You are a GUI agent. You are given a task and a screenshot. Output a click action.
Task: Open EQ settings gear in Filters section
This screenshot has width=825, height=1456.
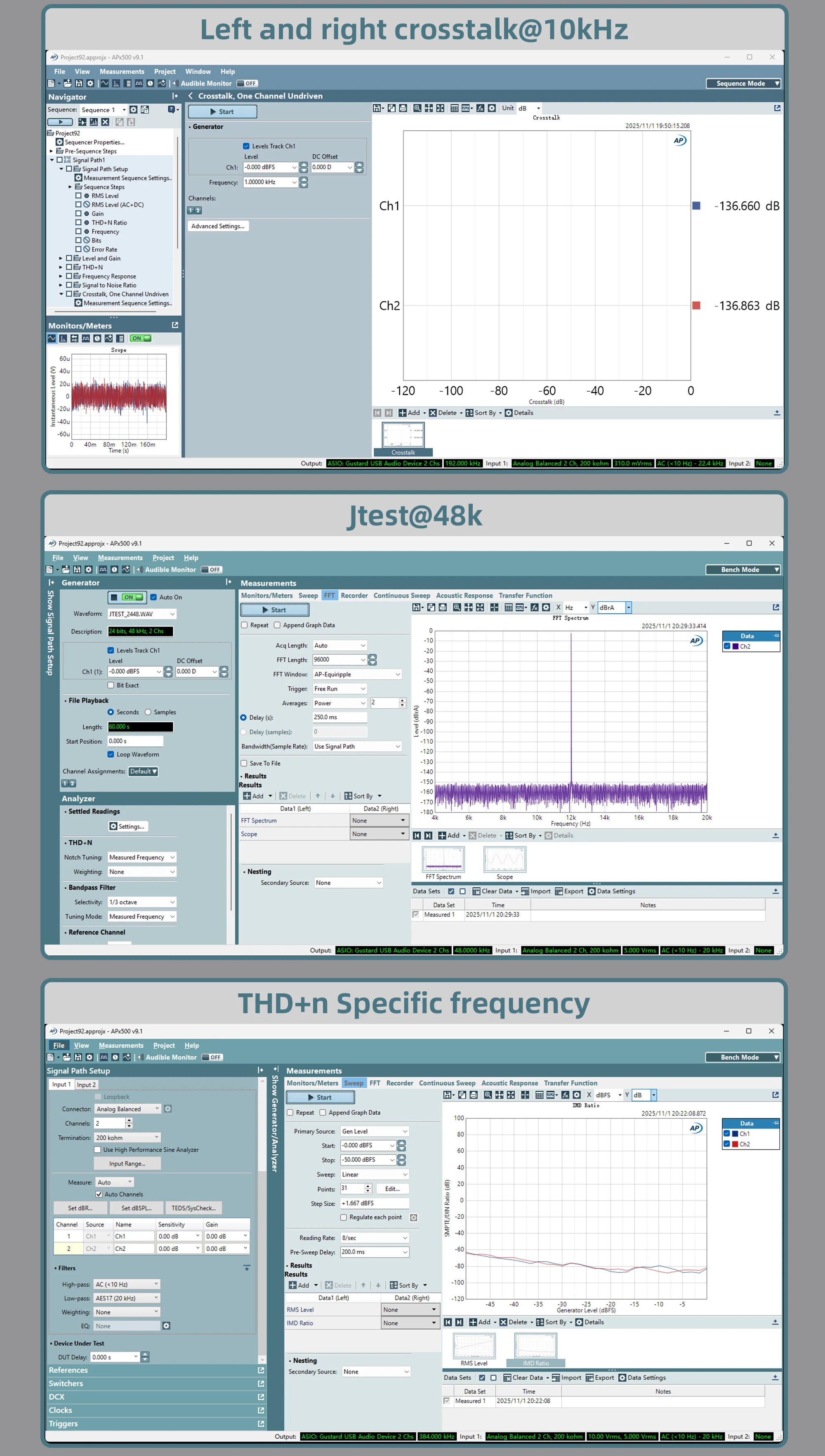(x=166, y=1326)
